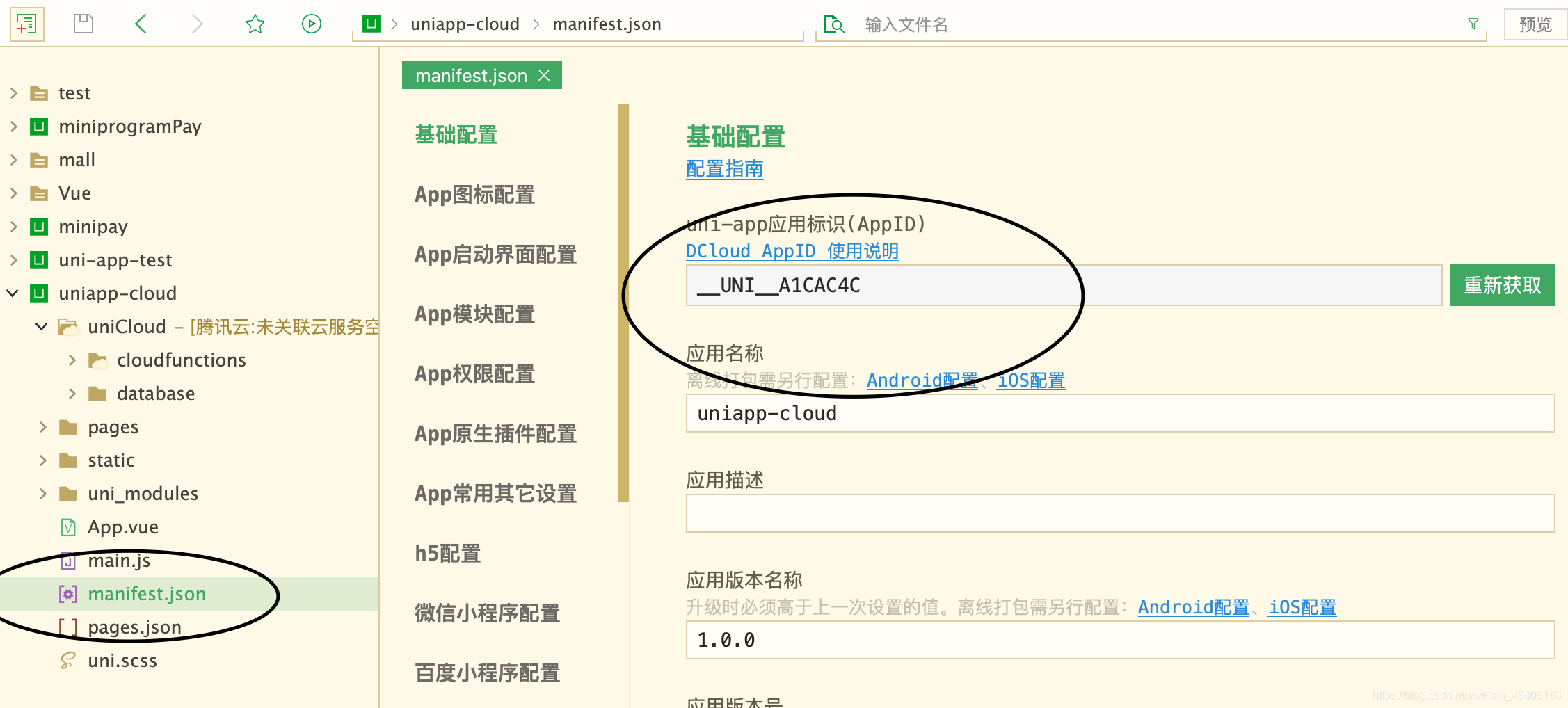Open the App权限配置 section
The image size is (1568, 708).
pyautogui.click(x=475, y=374)
